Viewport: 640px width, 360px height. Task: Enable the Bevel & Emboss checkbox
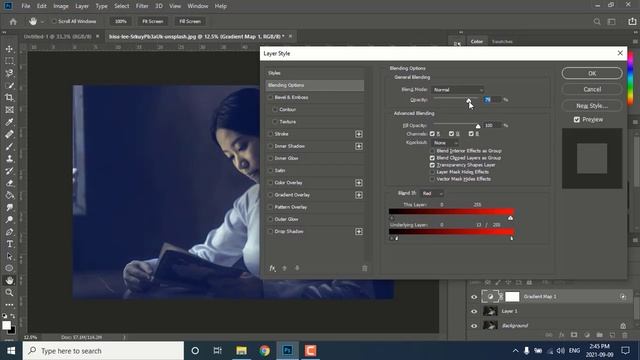point(270,98)
